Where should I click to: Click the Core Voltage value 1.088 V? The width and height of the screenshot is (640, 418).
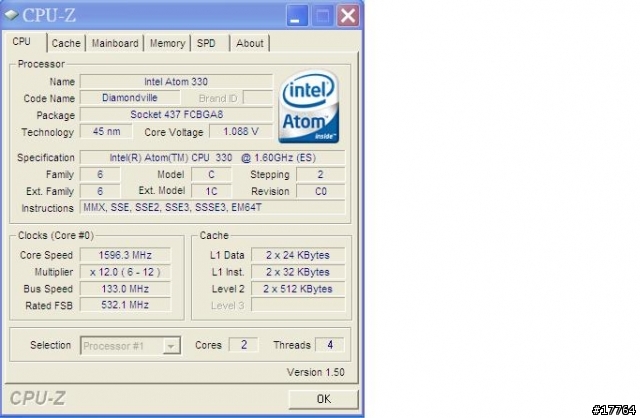(241, 131)
